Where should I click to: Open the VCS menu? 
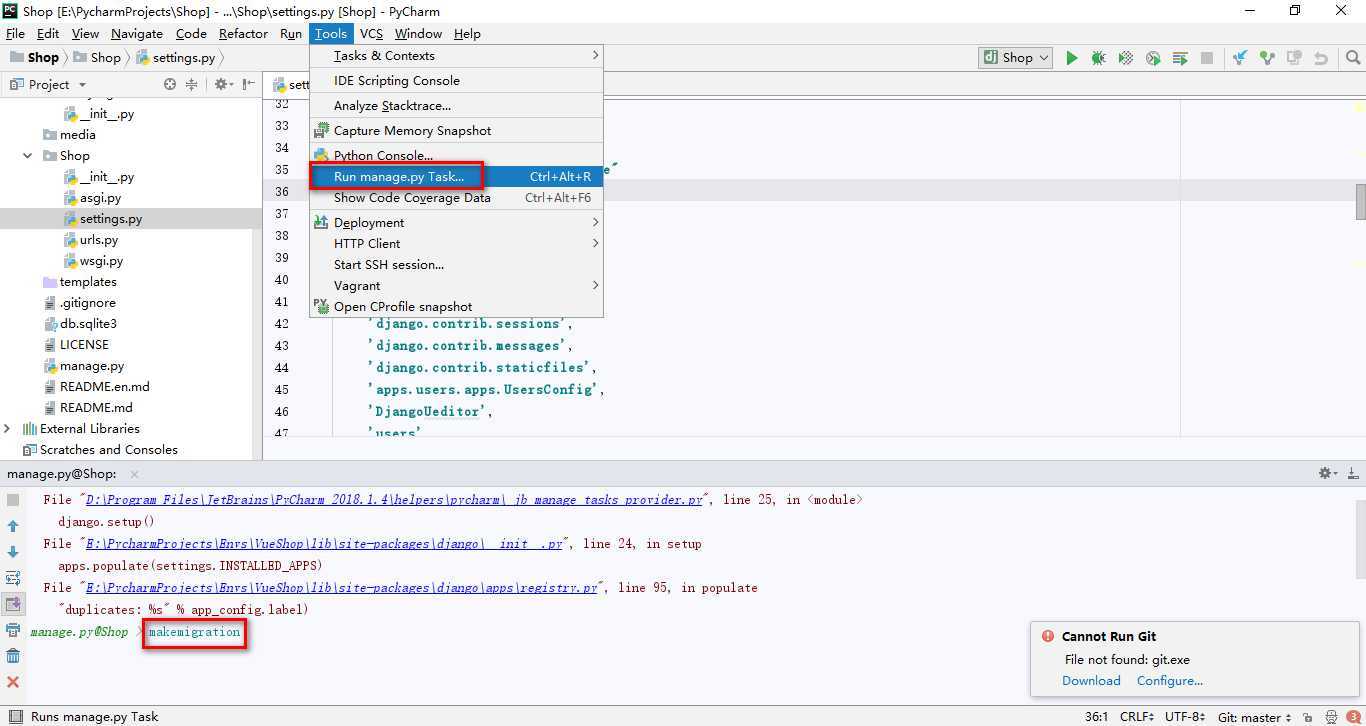pos(371,34)
